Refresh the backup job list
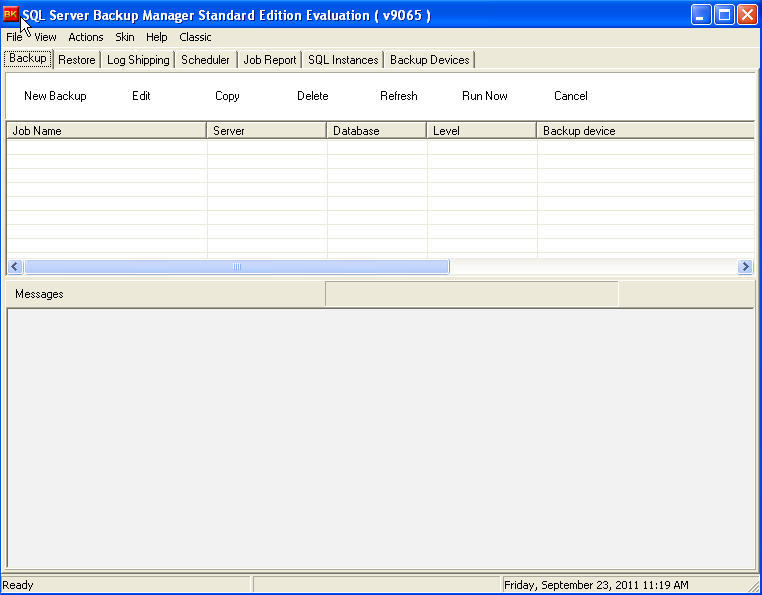The width and height of the screenshot is (762, 595). pyautogui.click(x=398, y=96)
